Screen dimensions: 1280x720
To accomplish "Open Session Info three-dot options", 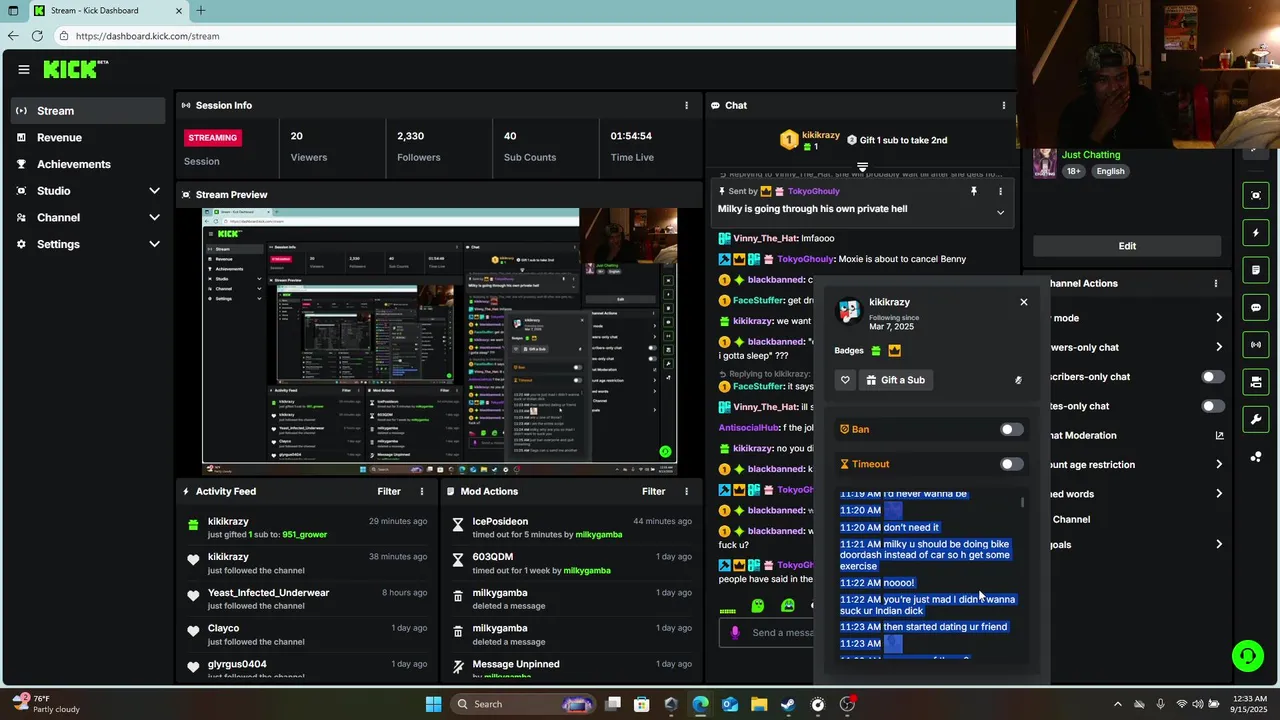I will (686, 105).
